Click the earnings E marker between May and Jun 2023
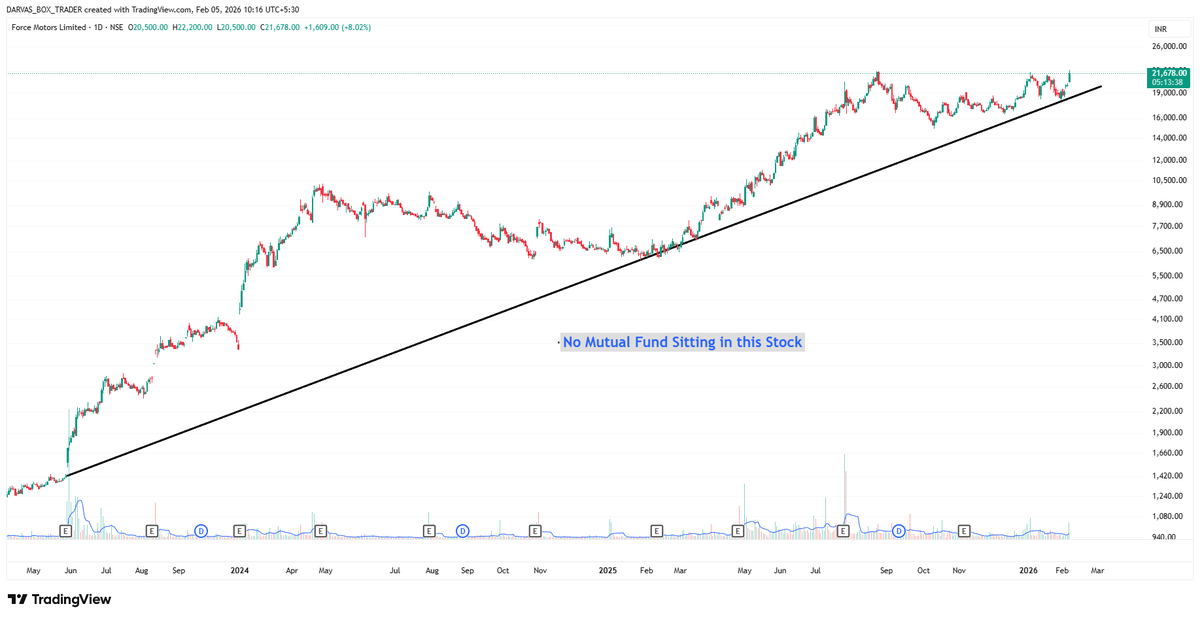The image size is (1200, 619). click(x=67, y=530)
